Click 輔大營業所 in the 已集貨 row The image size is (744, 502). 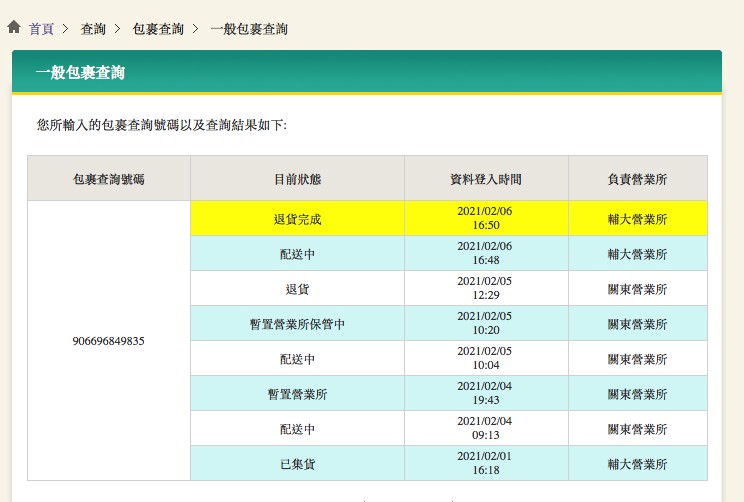click(x=638, y=464)
